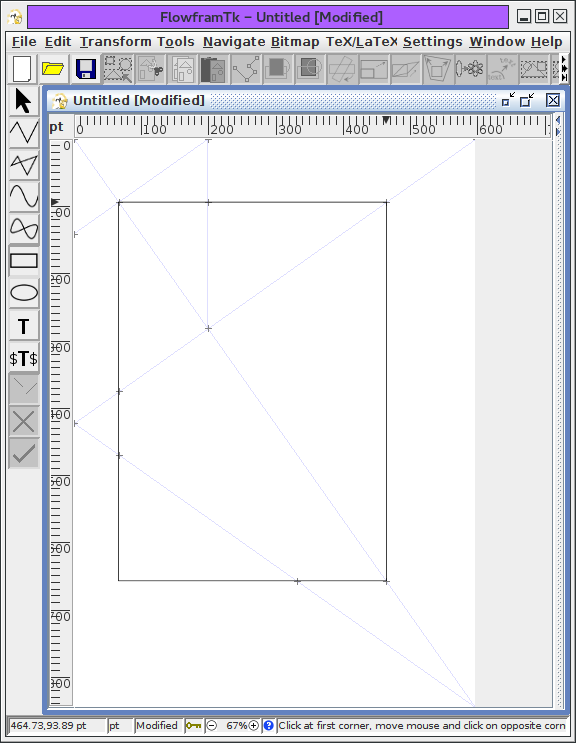This screenshot has height=743, width=576.
Task: Click the pt unit field in status bar
Action: click(119, 725)
